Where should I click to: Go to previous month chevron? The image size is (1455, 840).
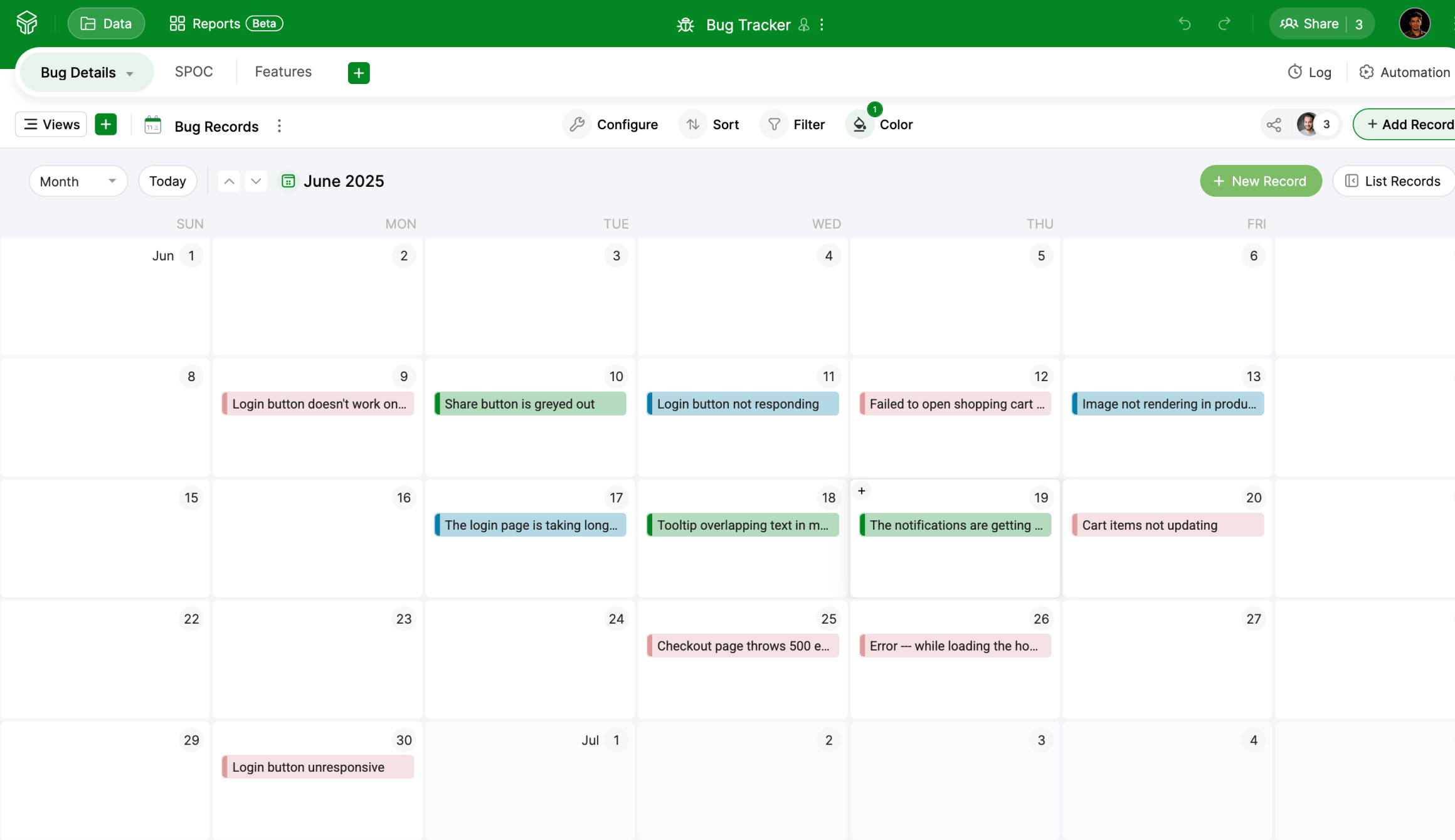point(229,181)
